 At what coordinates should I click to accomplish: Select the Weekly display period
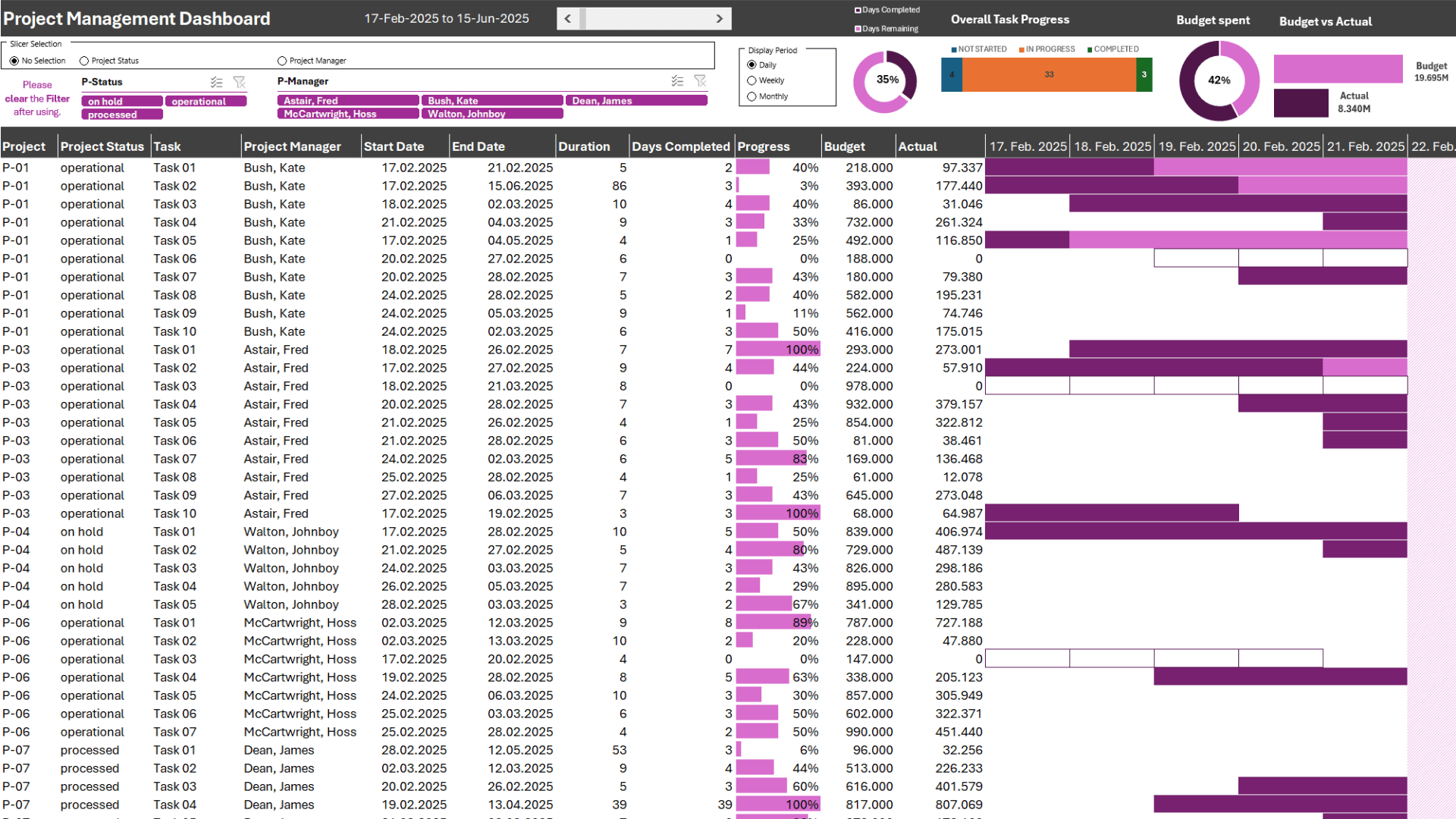(752, 80)
